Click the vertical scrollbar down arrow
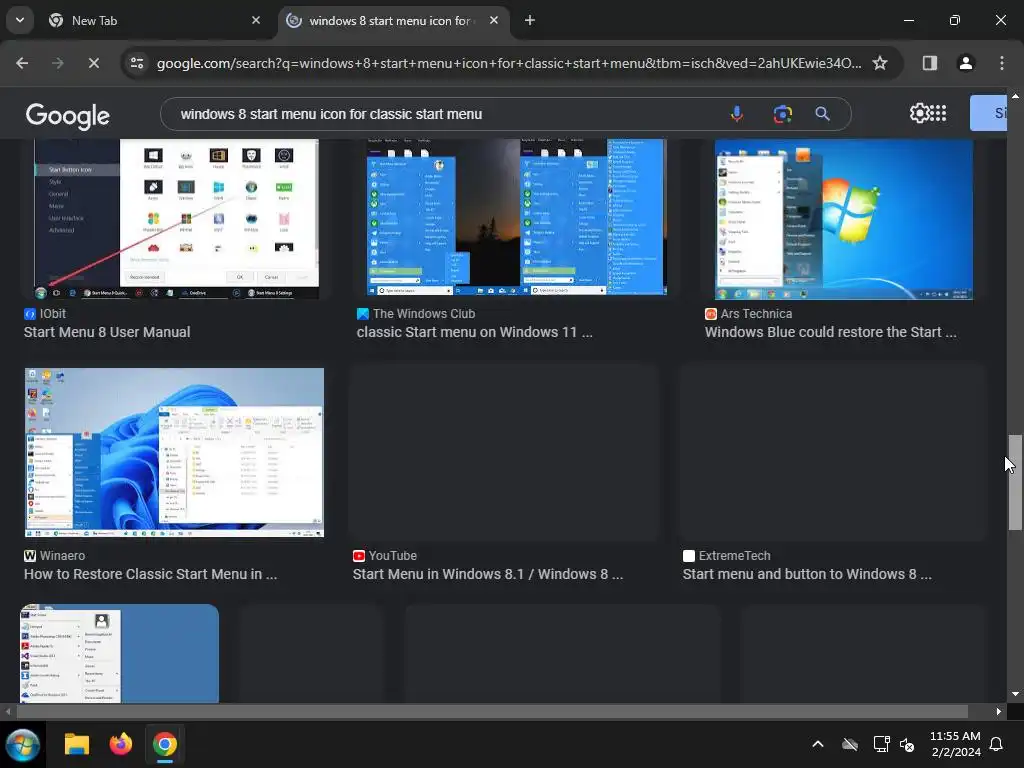 pos(1015,694)
